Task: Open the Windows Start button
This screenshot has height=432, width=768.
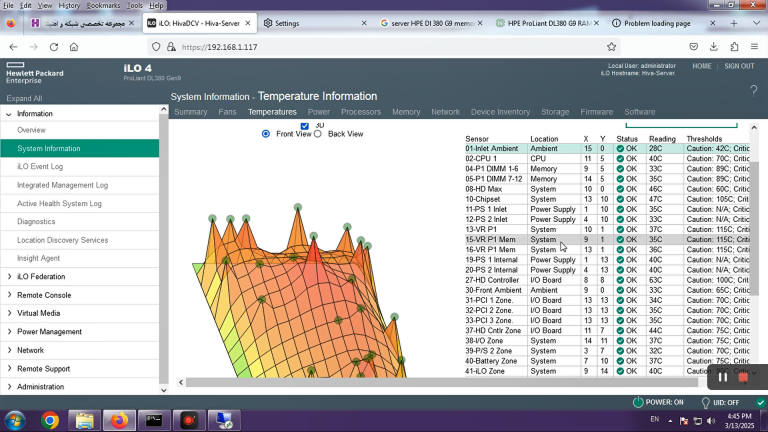Action: tap(15, 421)
